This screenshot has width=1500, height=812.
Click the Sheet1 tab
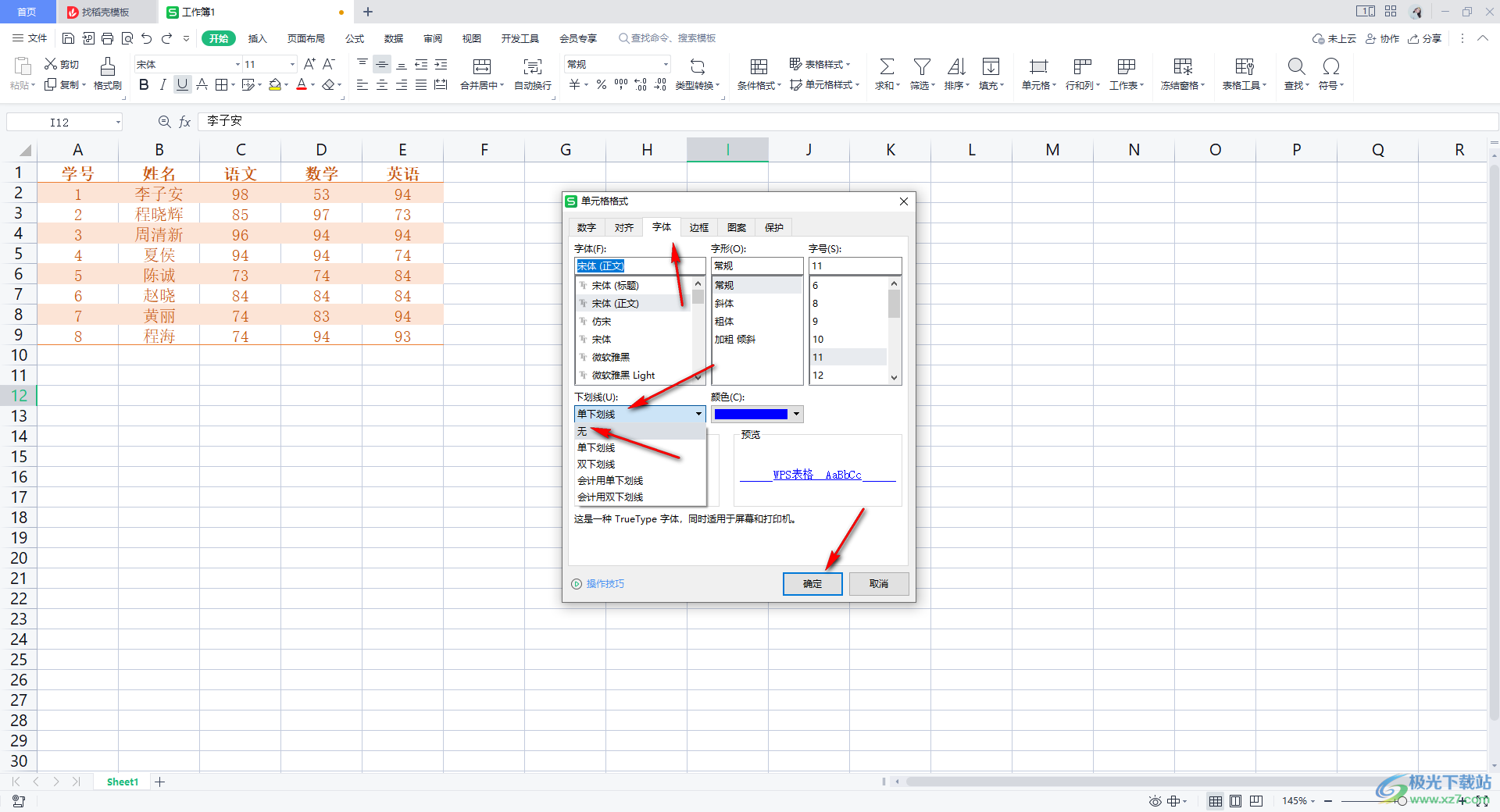(122, 782)
